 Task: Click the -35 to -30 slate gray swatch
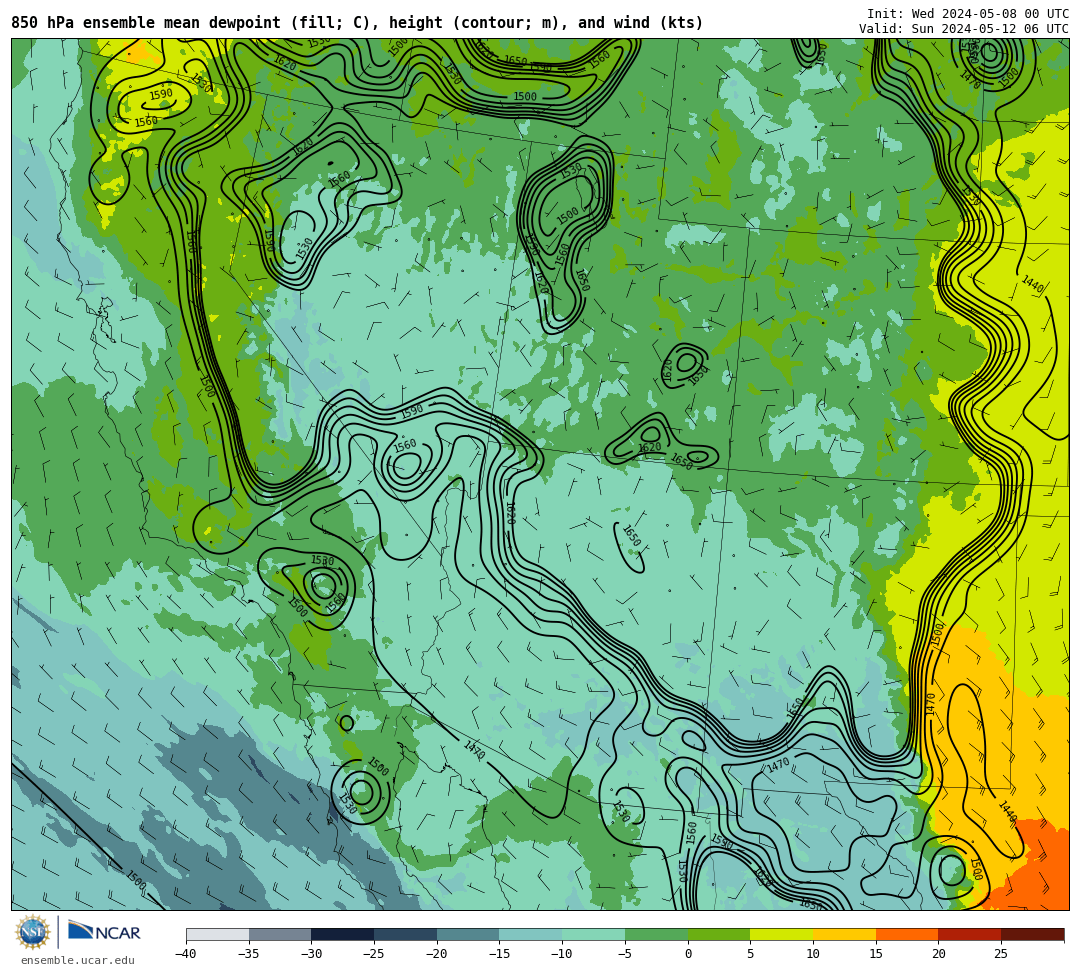coord(280,934)
